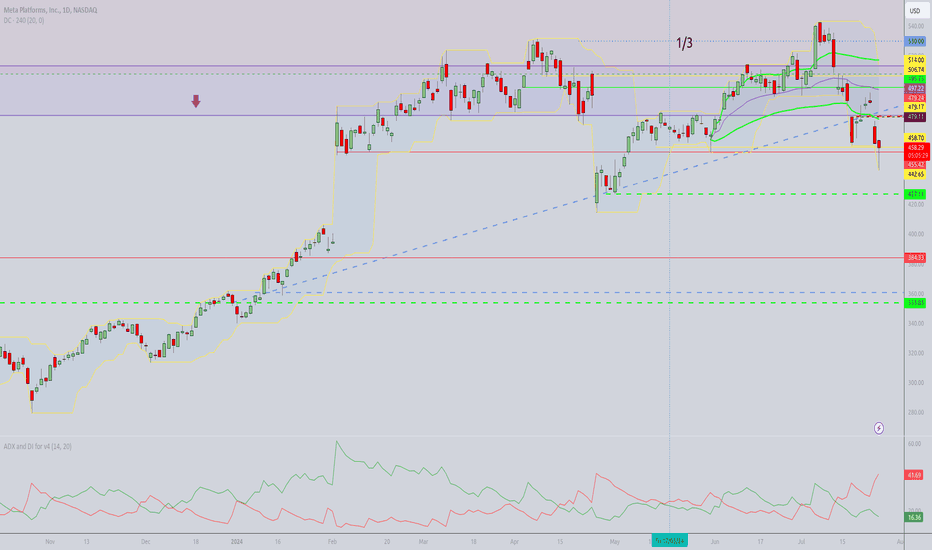Viewport: 932px width, 550px height.
Task: Click the 458.70 yellow price label
Action: pos(915,137)
